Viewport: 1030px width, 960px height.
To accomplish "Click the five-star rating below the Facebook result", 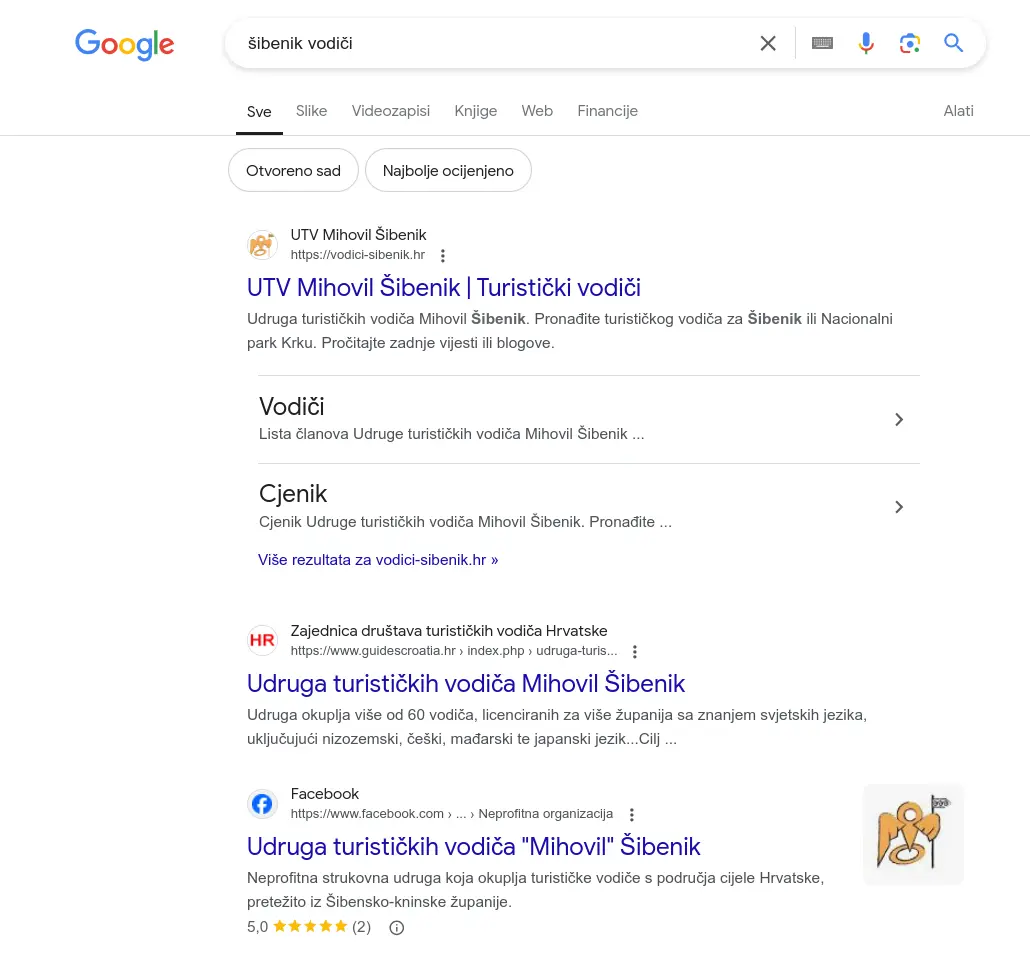I will pyautogui.click(x=310, y=926).
